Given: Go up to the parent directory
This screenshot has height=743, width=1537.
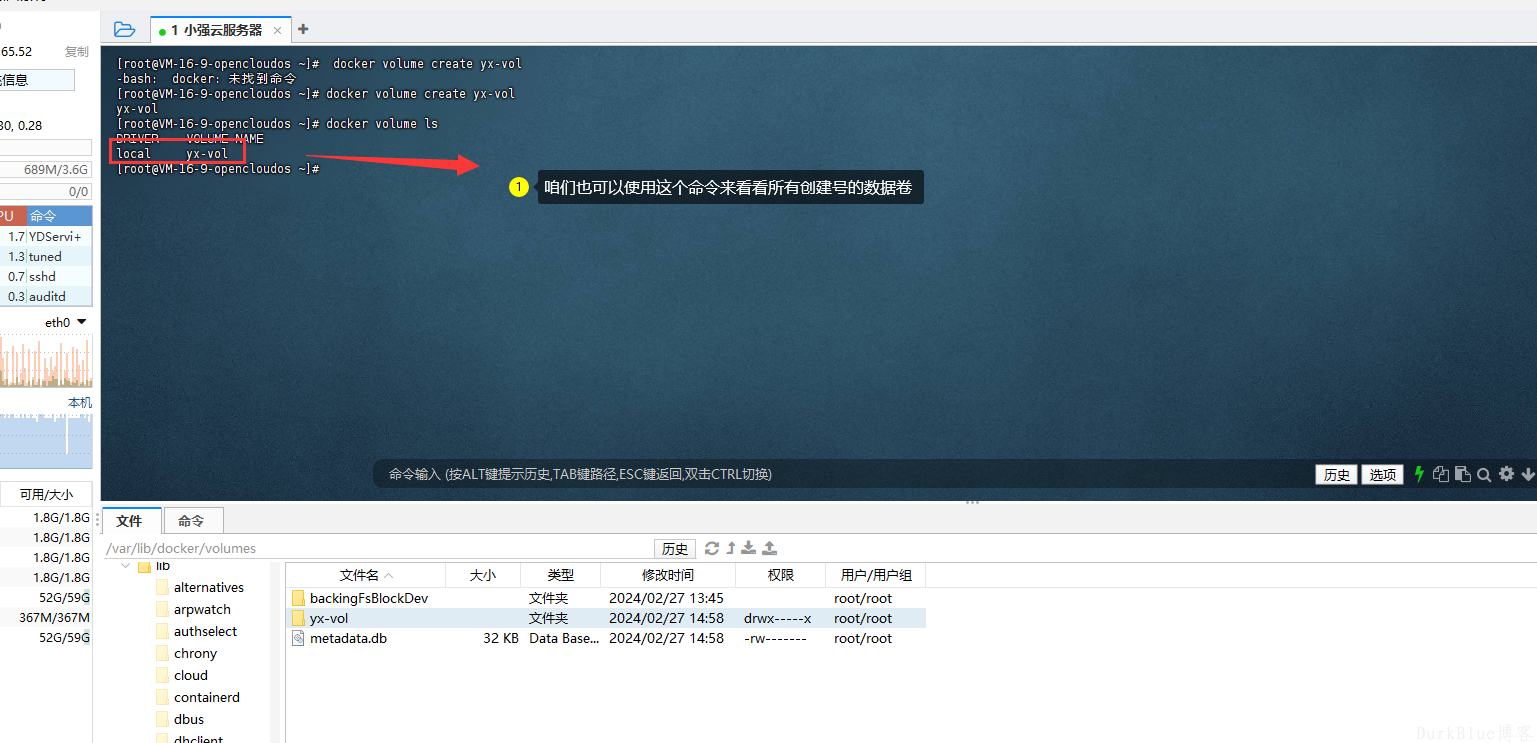Looking at the screenshot, I should (731, 548).
